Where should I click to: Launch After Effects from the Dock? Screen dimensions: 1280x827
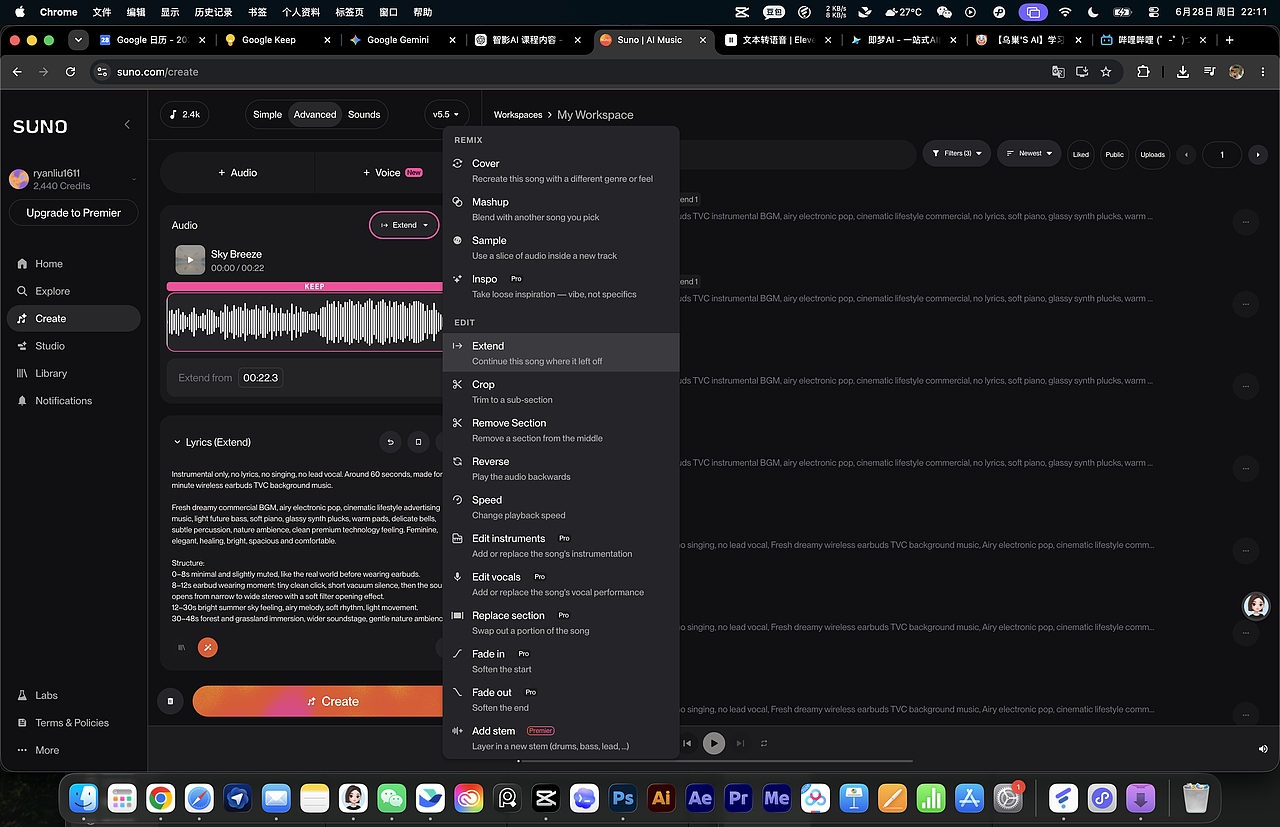[700, 798]
